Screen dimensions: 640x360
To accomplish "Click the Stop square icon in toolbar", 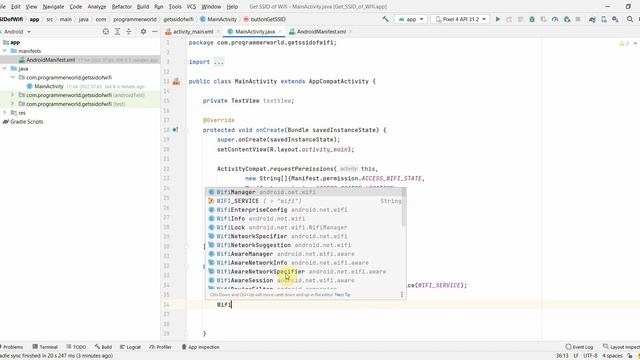I will pos(578,19).
